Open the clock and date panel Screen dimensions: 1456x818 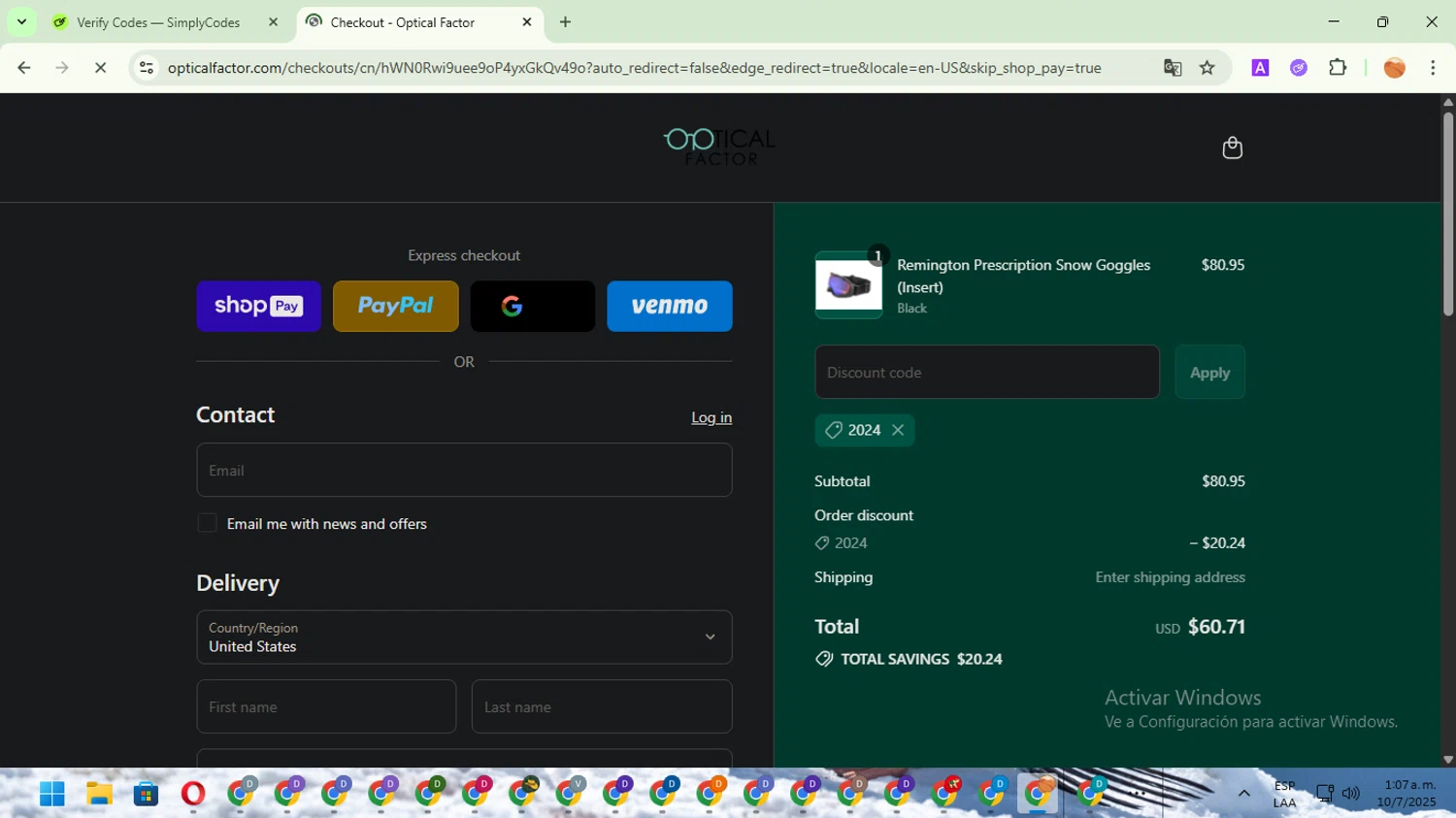pos(1406,794)
